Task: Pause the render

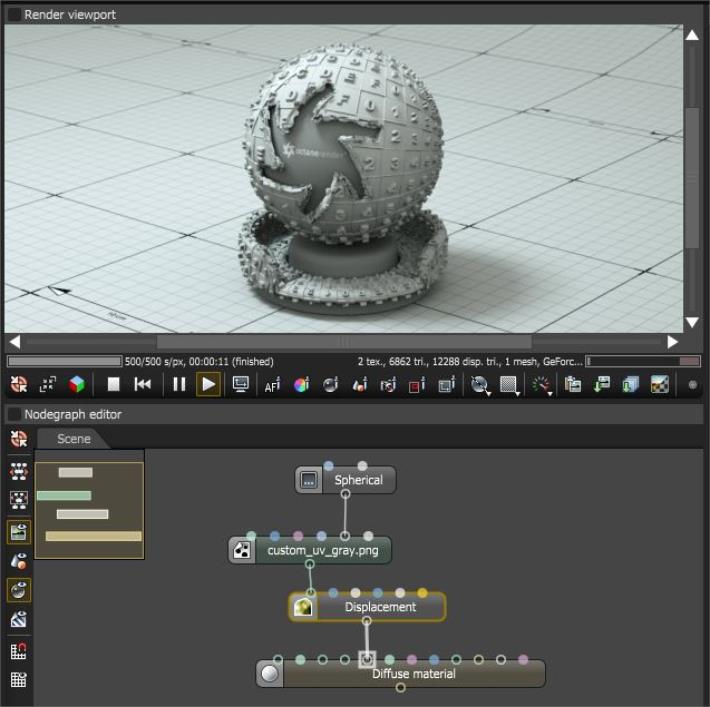Action: (x=179, y=385)
